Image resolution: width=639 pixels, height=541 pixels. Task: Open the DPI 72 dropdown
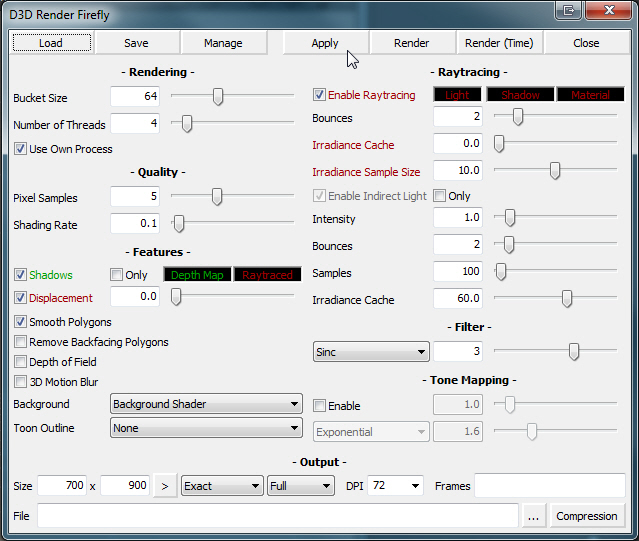[395, 486]
